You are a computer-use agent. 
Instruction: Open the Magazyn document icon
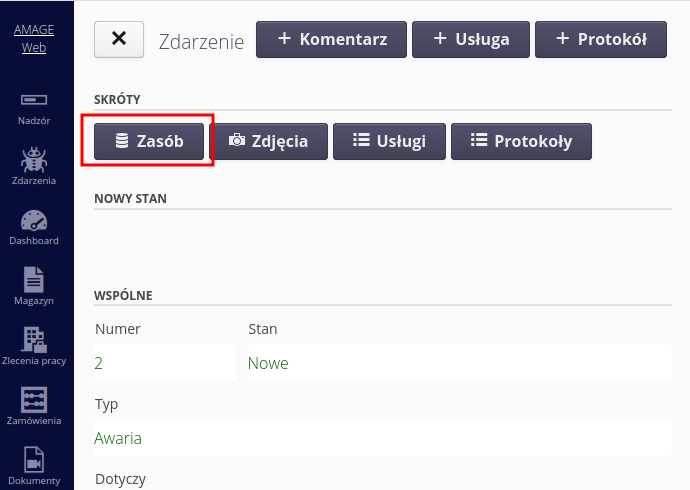click(x=34, y=280)
